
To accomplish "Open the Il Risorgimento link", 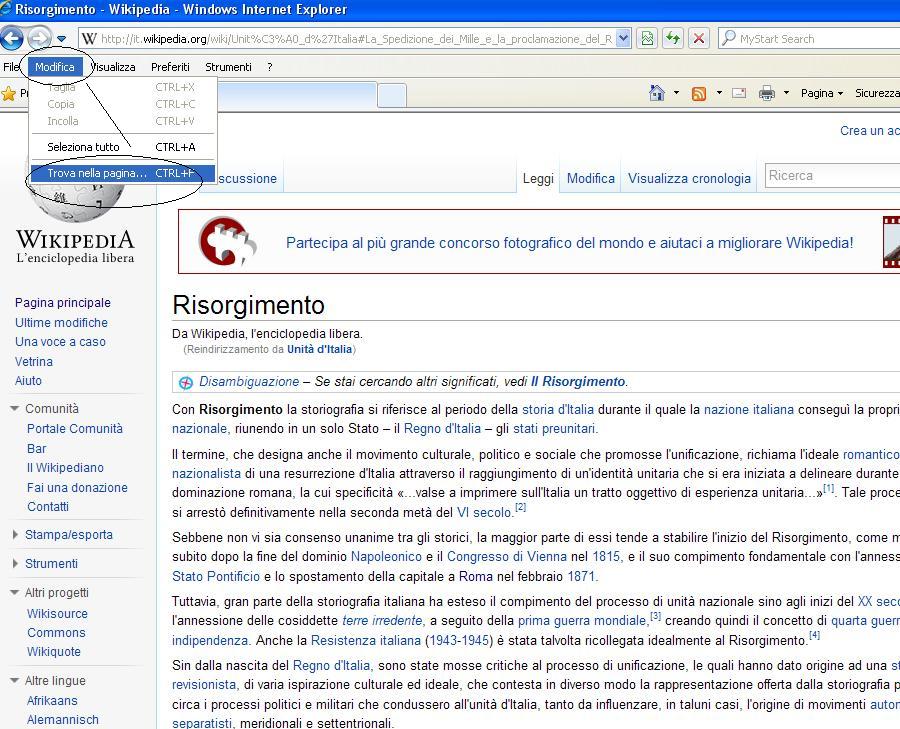I will coord(578,382).
